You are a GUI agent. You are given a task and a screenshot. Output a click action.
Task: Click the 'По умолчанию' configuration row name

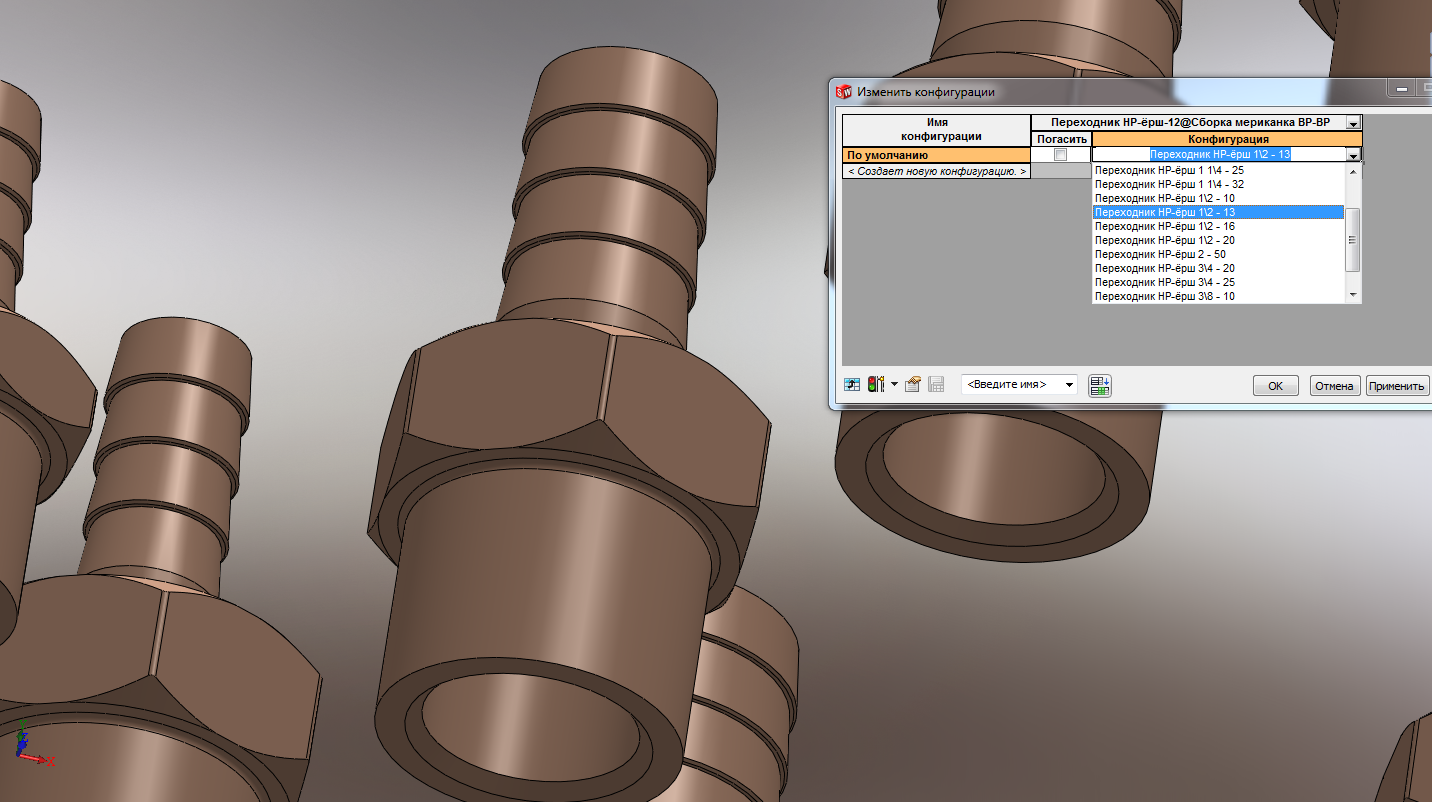pos(936,155)
